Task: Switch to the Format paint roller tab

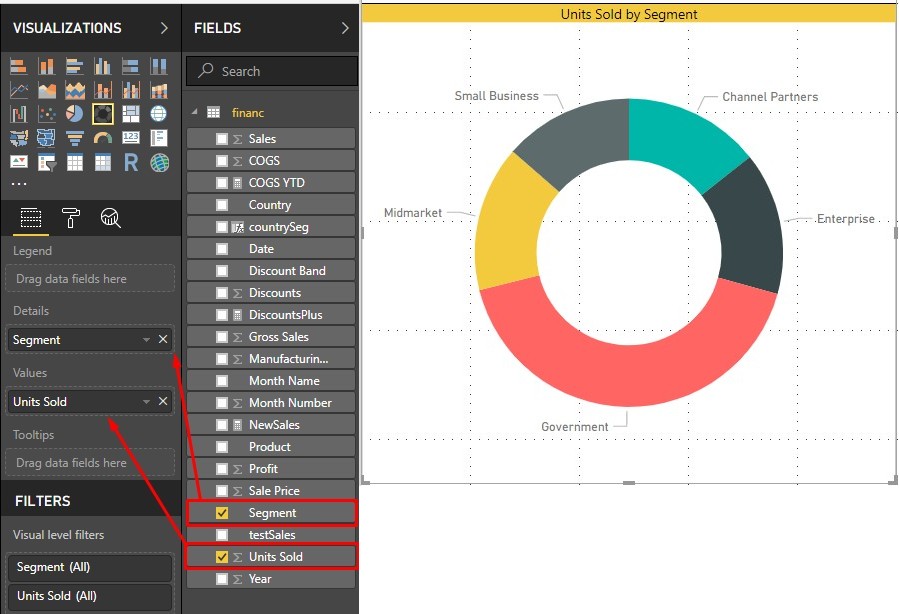Action: point(71,218)
